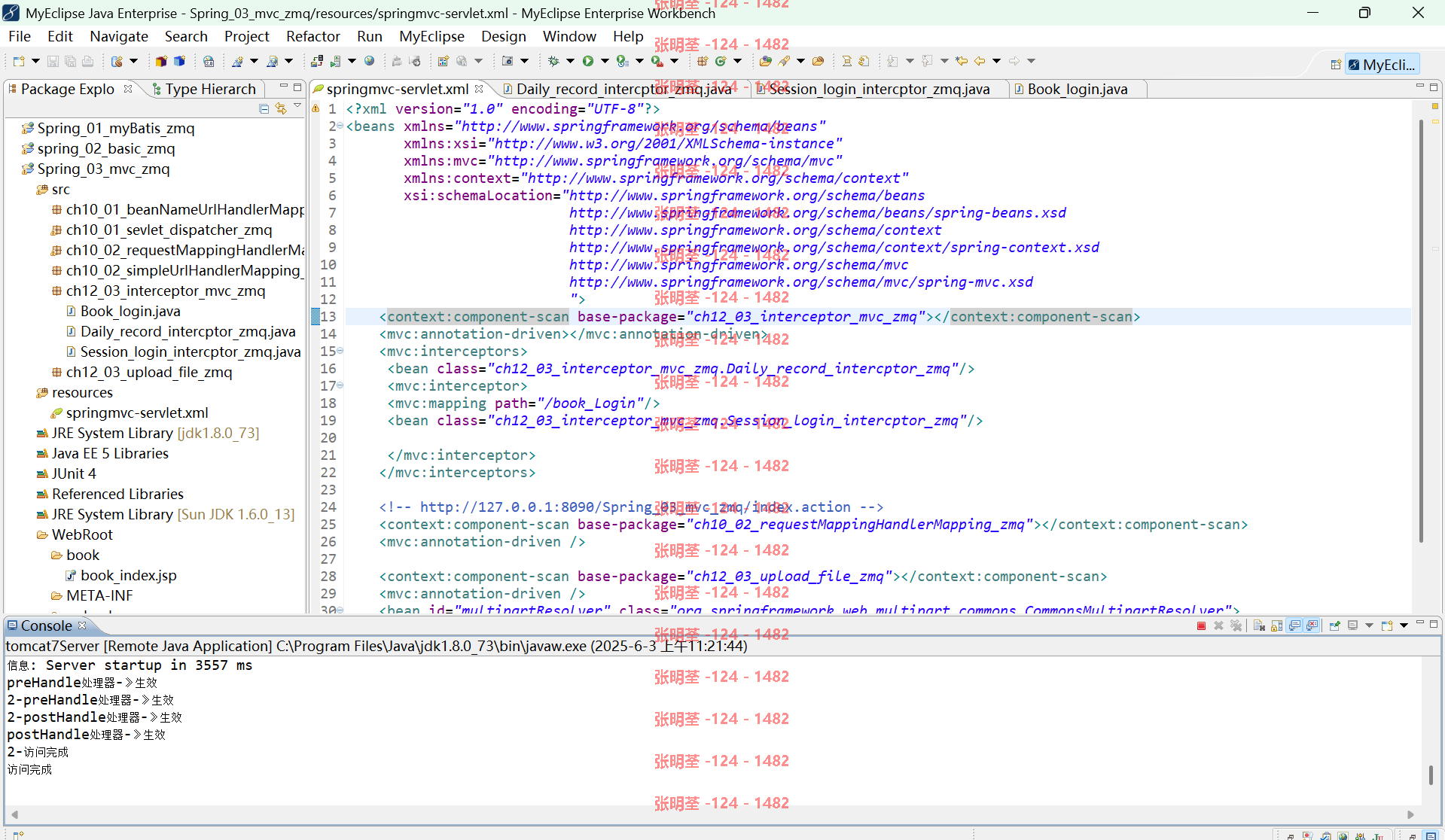The width and height of the screenshot is (1445, 840).
Task: Collapse the mvc:interceptors fold at line 15
Action: (x=340, y=351)
